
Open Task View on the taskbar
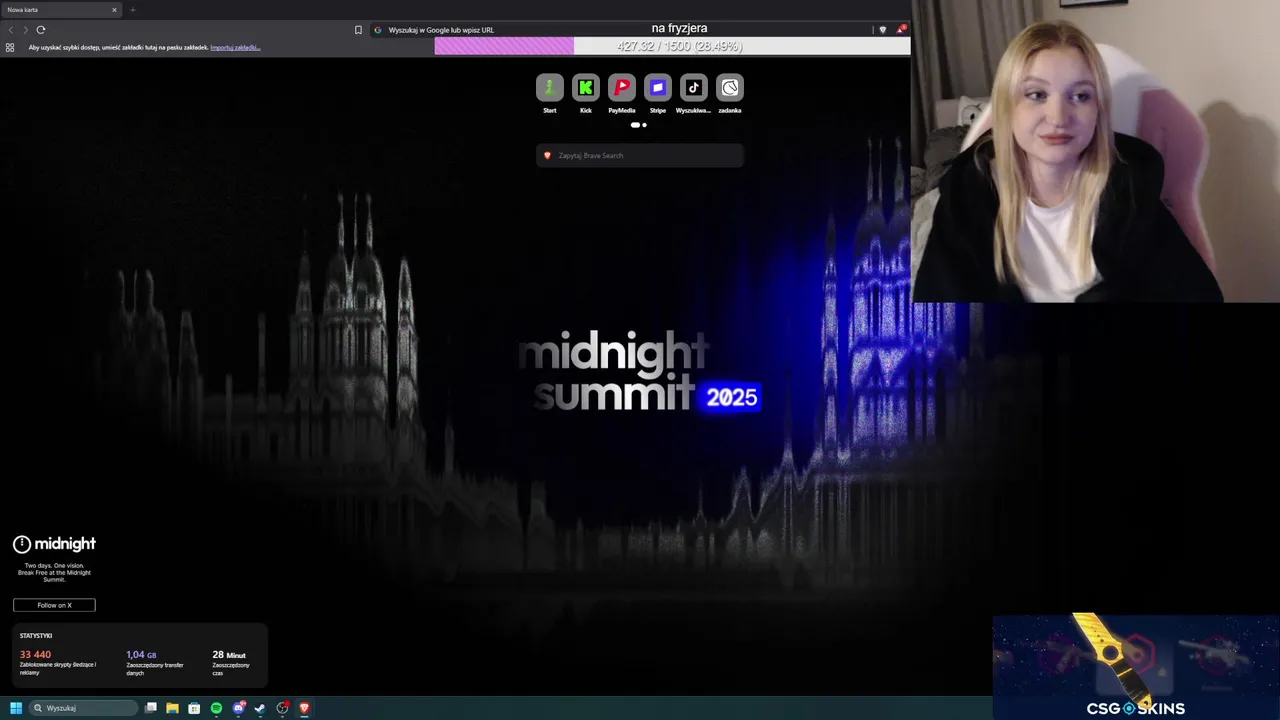click(x=151, y=708)
